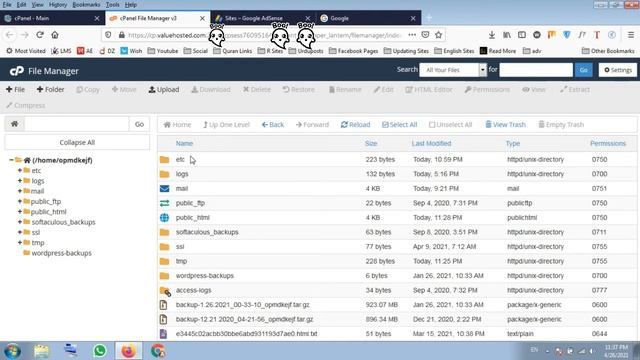Sort files by Last Modified column header

click(x=431, y=143)
